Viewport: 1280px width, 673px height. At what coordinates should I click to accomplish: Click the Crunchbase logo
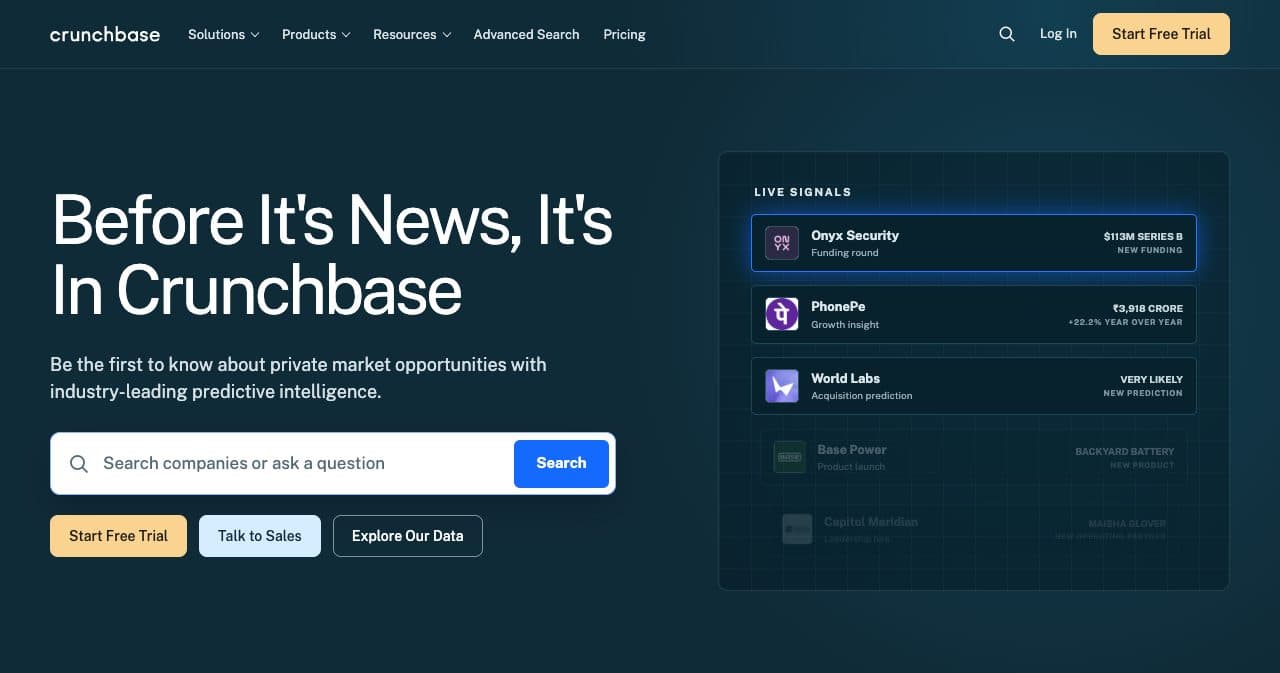point(105,34)
